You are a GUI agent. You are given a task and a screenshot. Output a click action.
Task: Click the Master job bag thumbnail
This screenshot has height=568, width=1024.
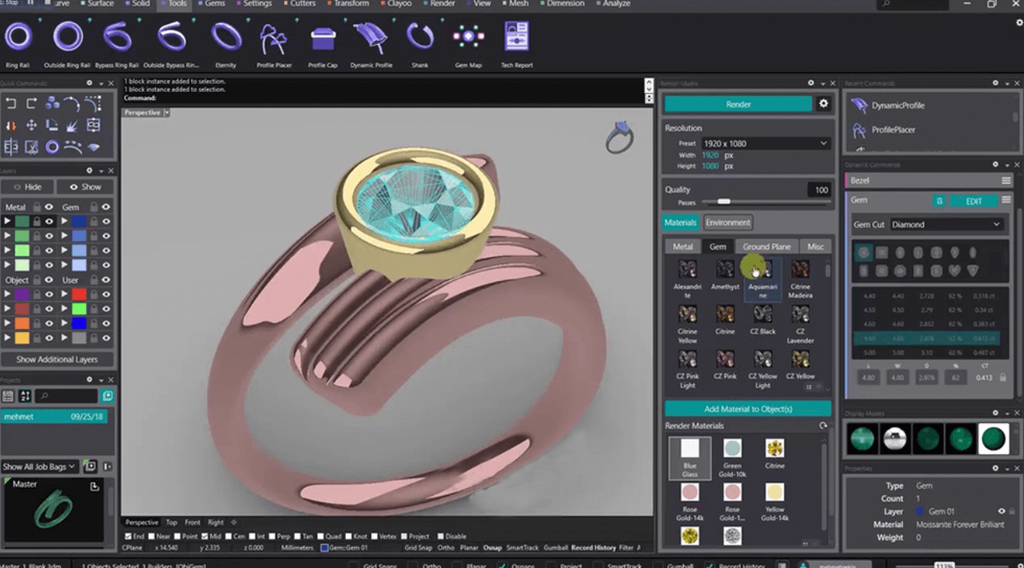[x=54, y=511]
